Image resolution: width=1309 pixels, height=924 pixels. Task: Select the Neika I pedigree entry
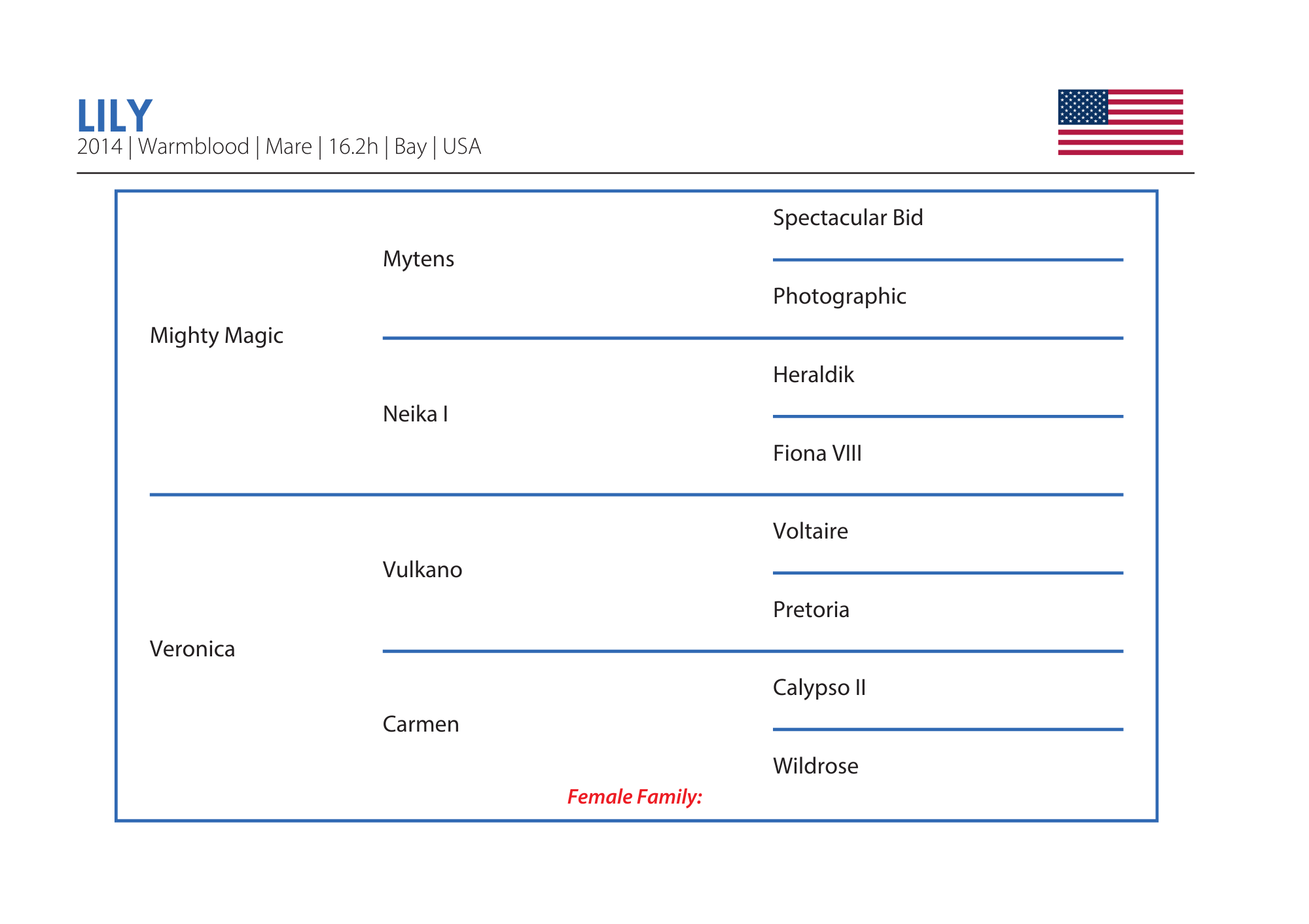point(415,414)
